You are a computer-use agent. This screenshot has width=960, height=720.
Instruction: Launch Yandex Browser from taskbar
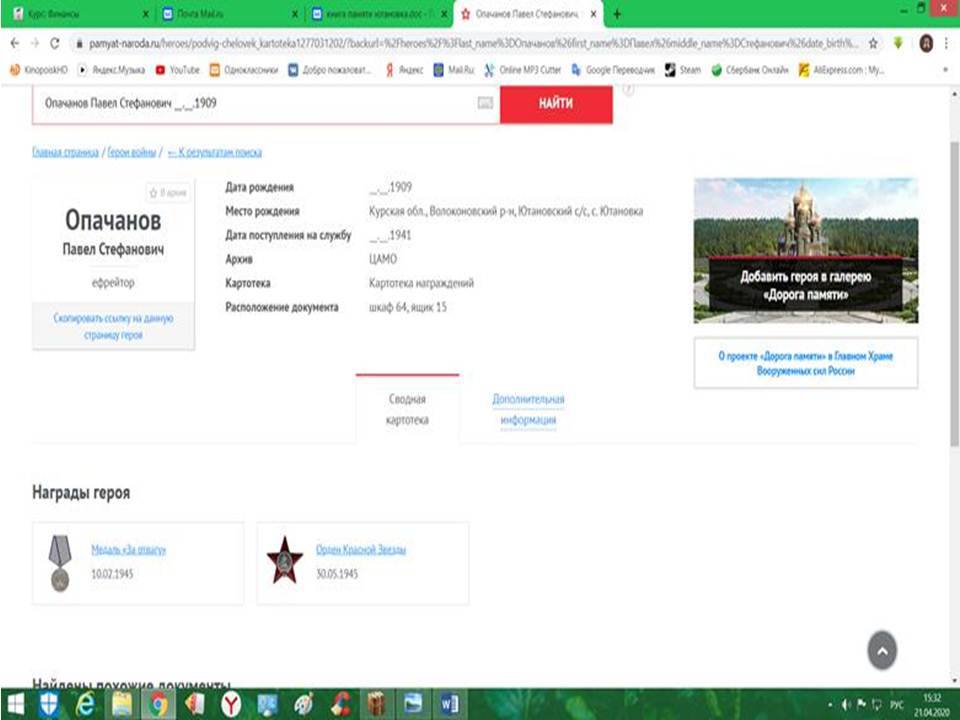coord(231,704)
